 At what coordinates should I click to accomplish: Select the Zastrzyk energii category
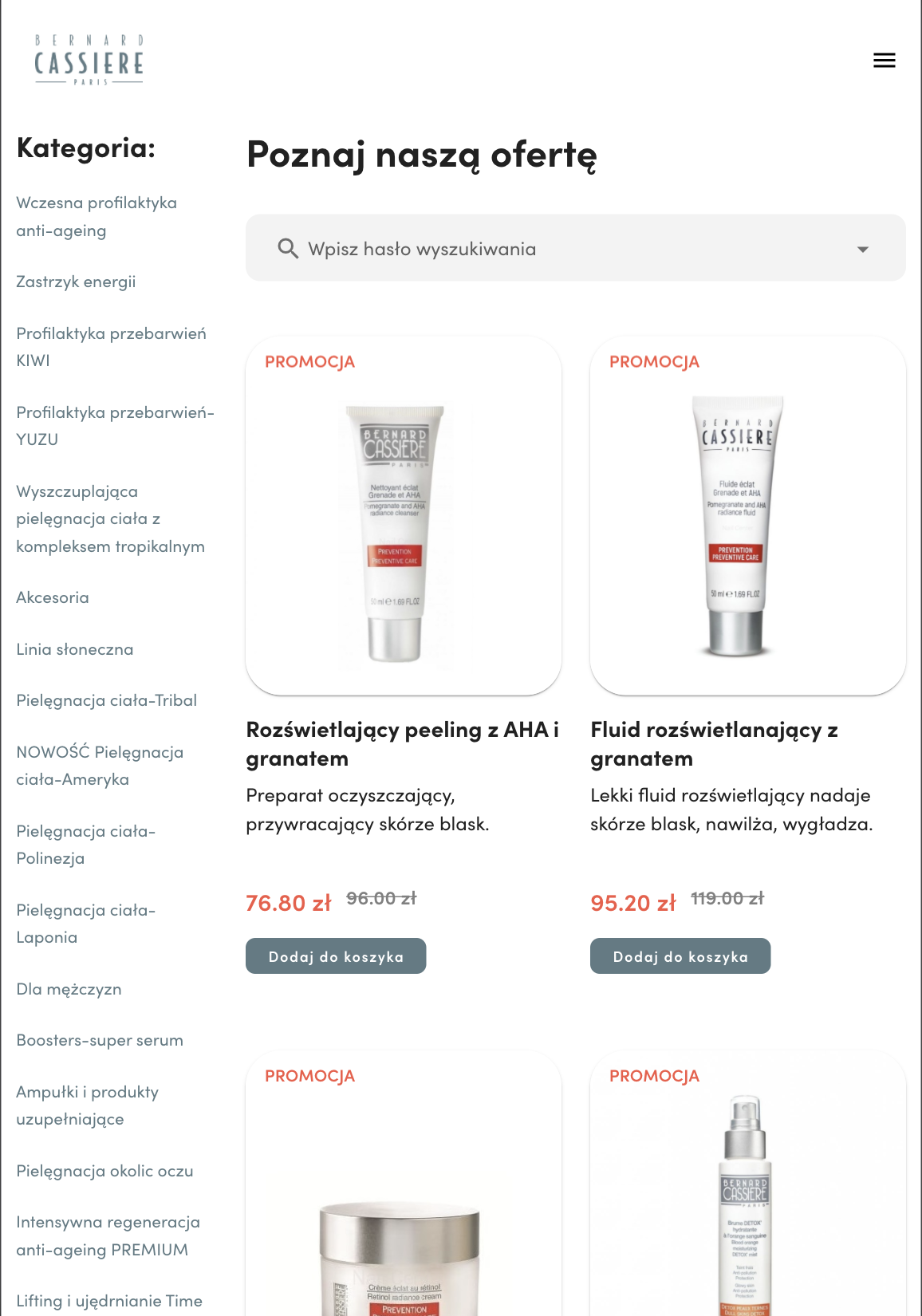pyautogui.click(x=76, y=282)
